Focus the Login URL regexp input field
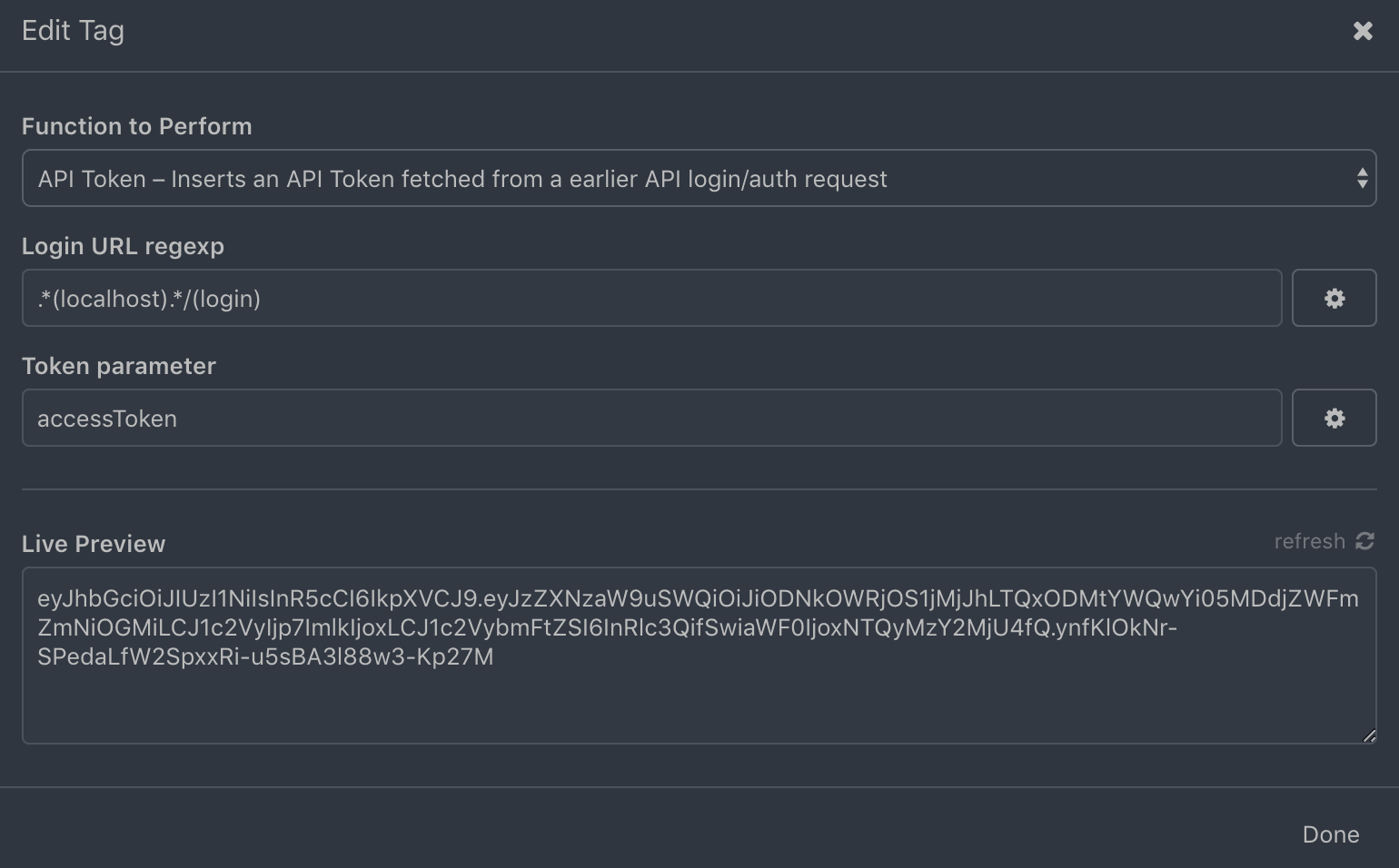This screenshot has width=1399, height=868. 651,299
